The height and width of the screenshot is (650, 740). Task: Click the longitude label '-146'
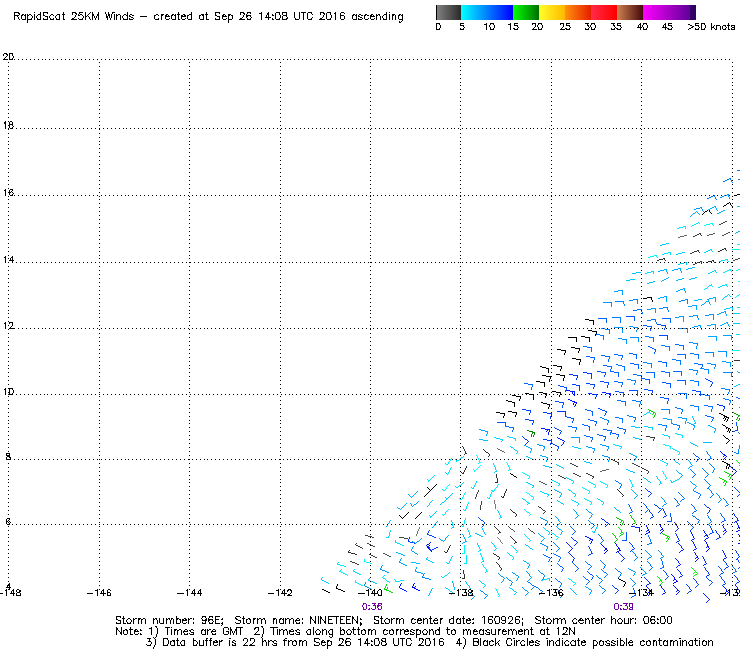[99, 593]
